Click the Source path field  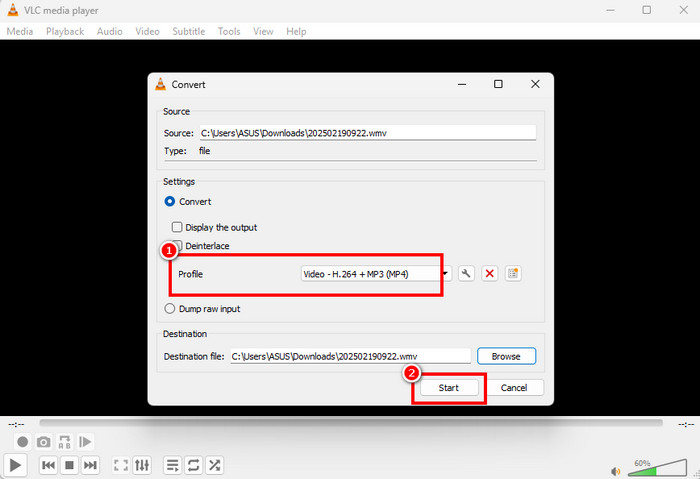pos(367,133)
